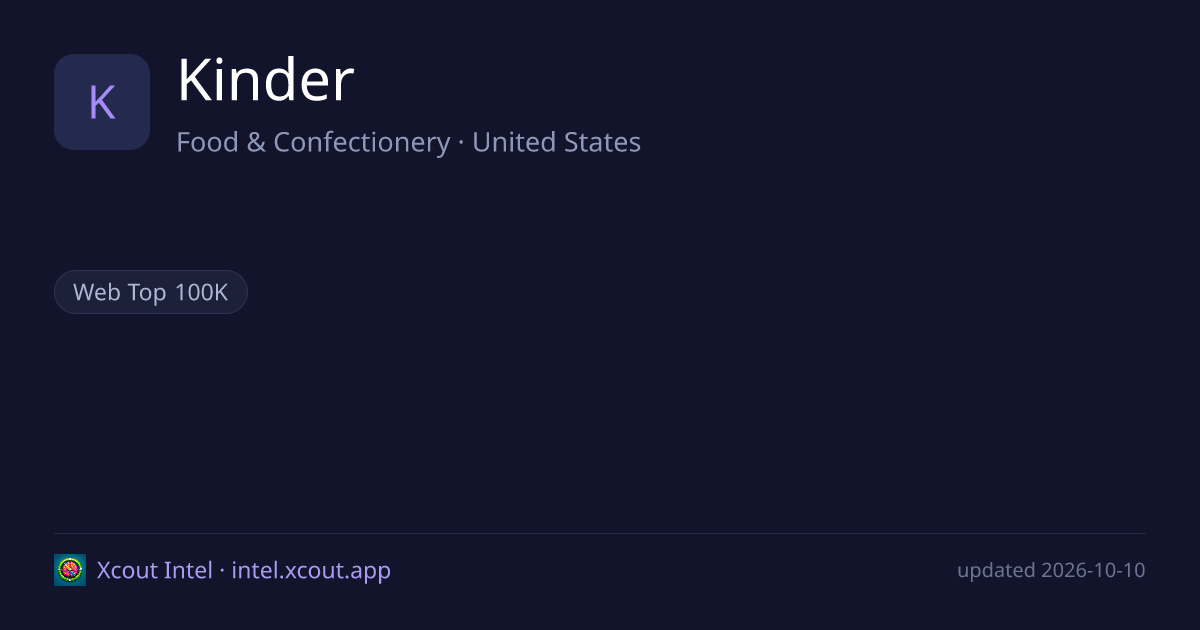1200x630 pixels.
Task: Click the Xcout Intel logo icon
Action: pos(70,570)
